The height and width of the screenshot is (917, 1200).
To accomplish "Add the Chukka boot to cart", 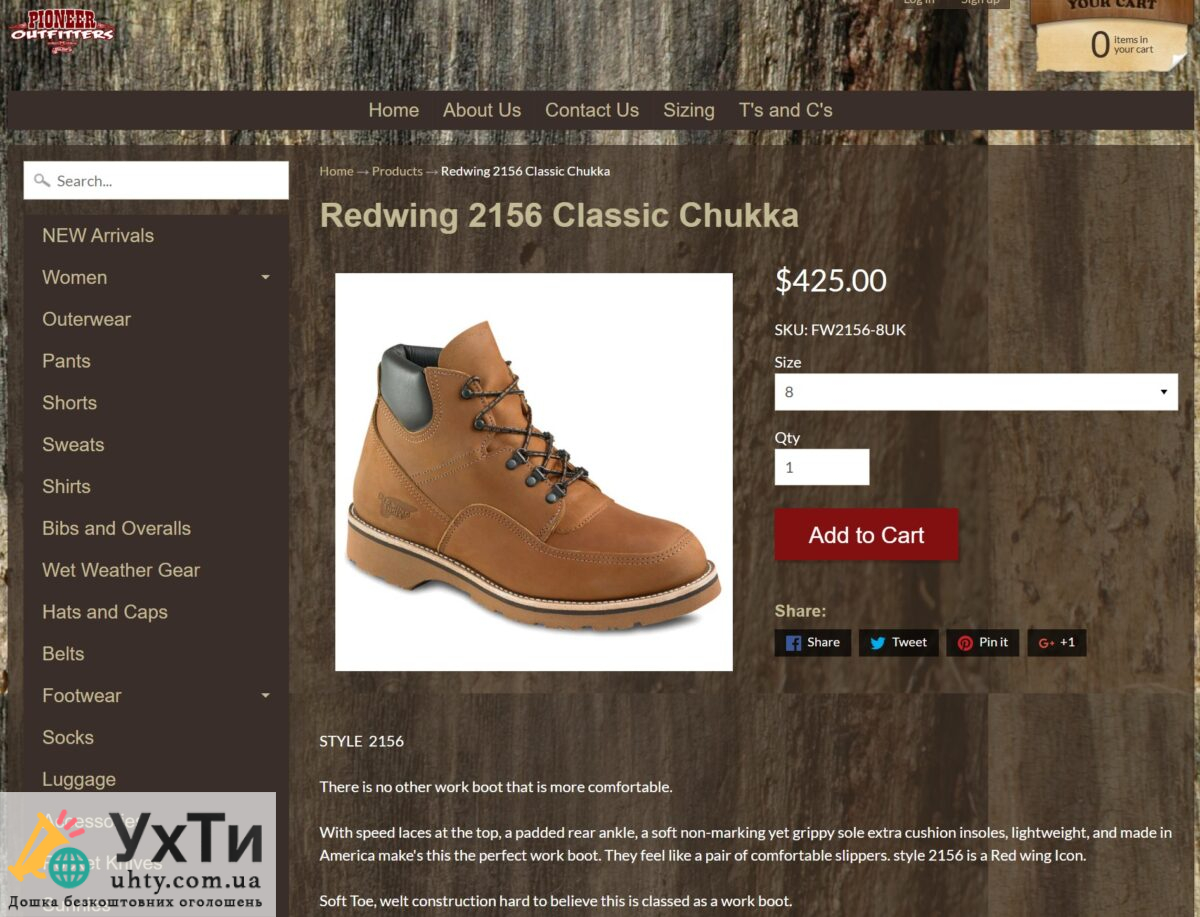I will (866, 535).
